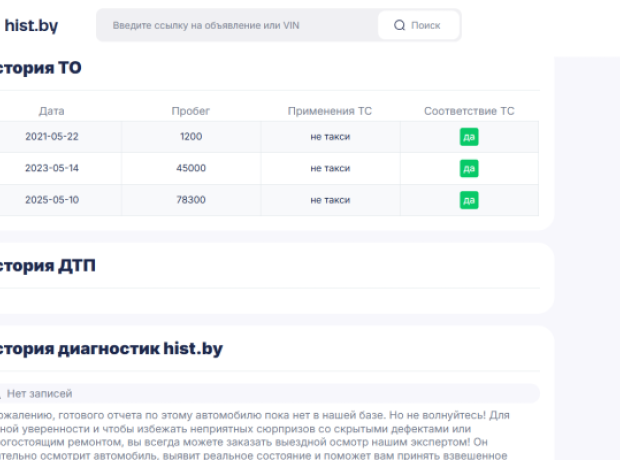Viewport: 620px width, 460px height.
Task: Click the magnifier icon in search button
Action: tap(400, 26)
